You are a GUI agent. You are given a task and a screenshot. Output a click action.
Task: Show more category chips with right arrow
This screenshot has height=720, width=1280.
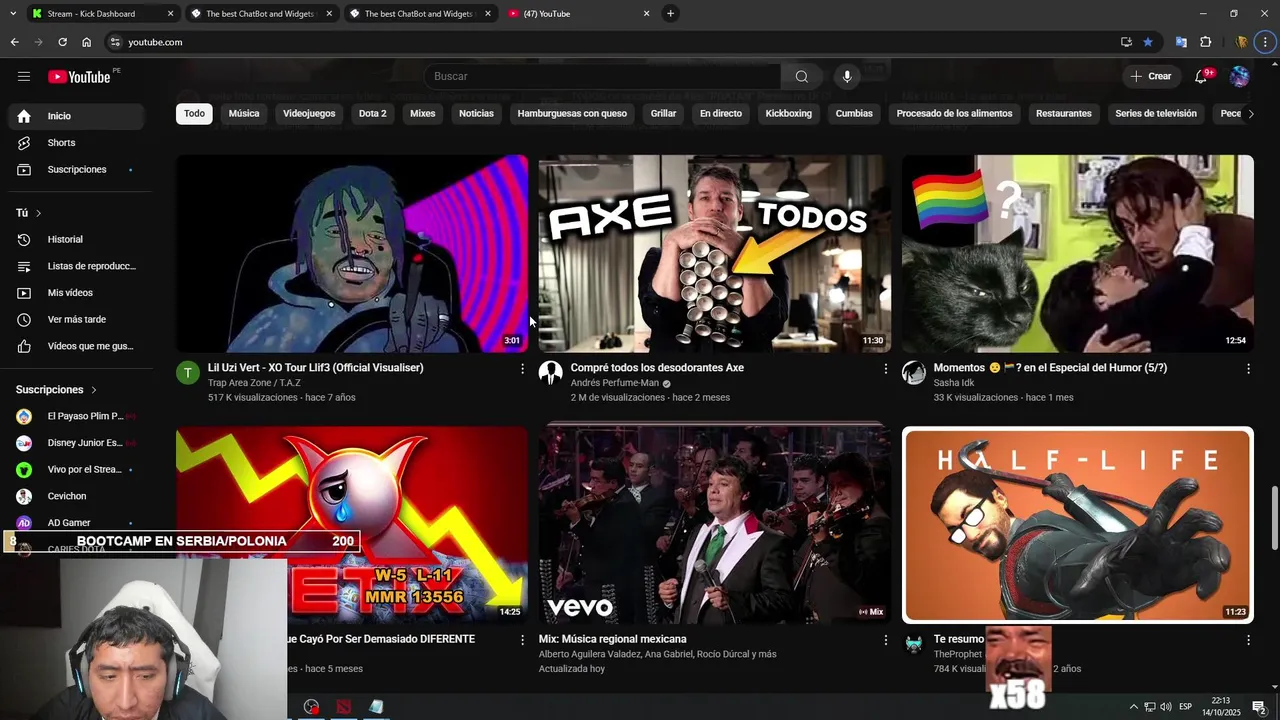coord(1250,114)
